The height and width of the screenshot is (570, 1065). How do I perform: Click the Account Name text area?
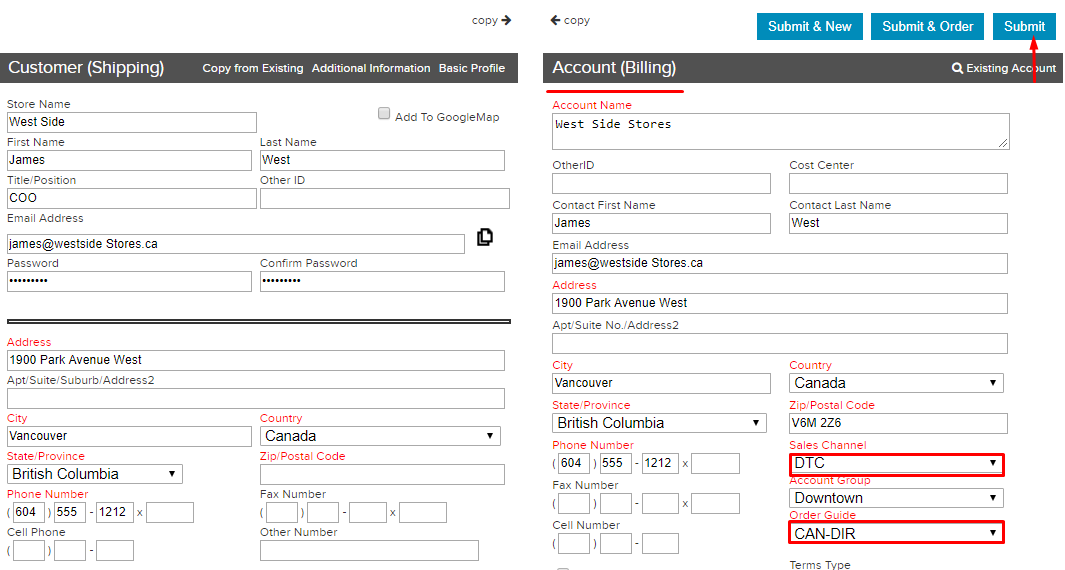click(x=780, y=131)
